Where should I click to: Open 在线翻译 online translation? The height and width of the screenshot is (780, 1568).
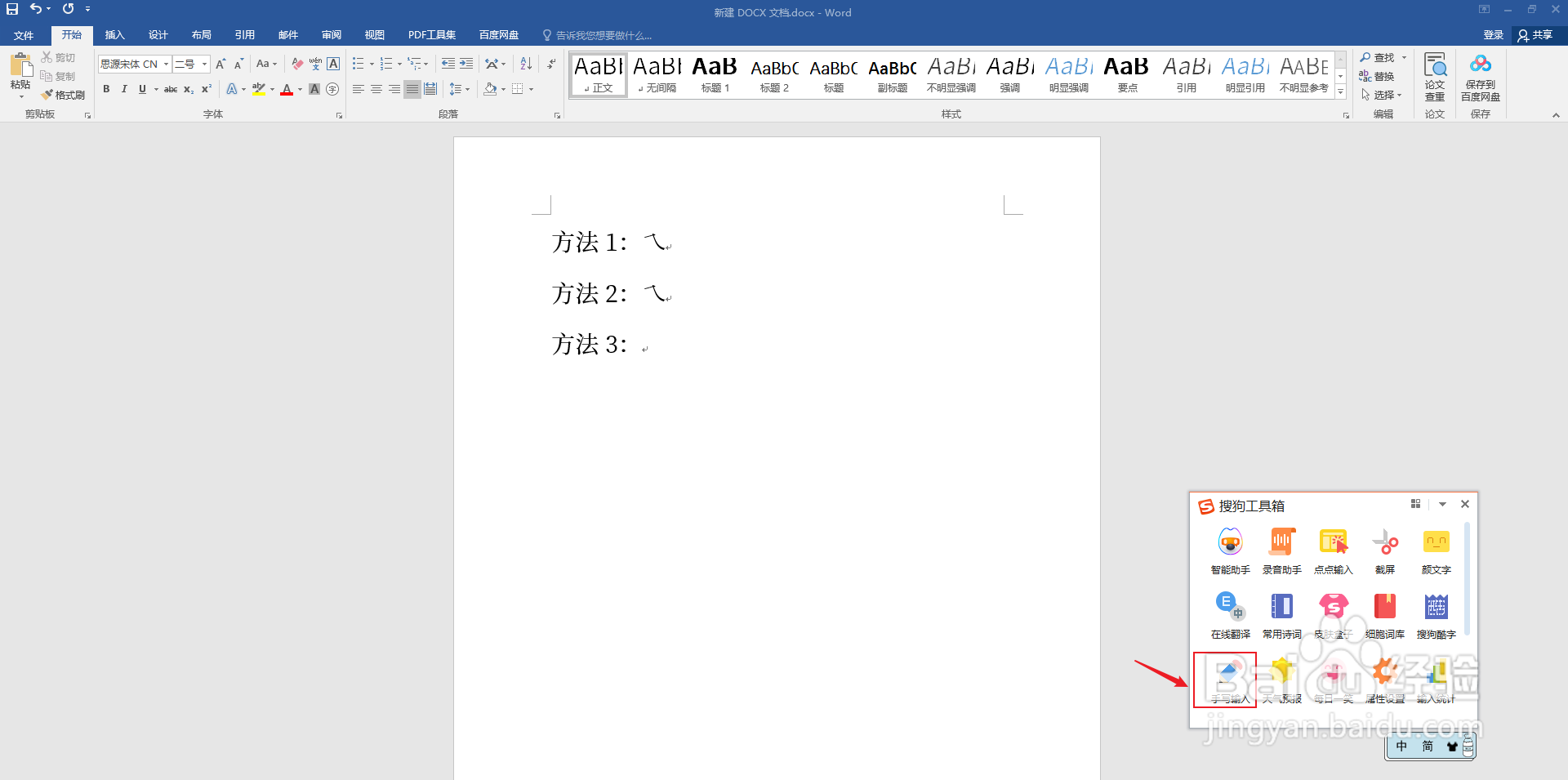click(1230, 616)
